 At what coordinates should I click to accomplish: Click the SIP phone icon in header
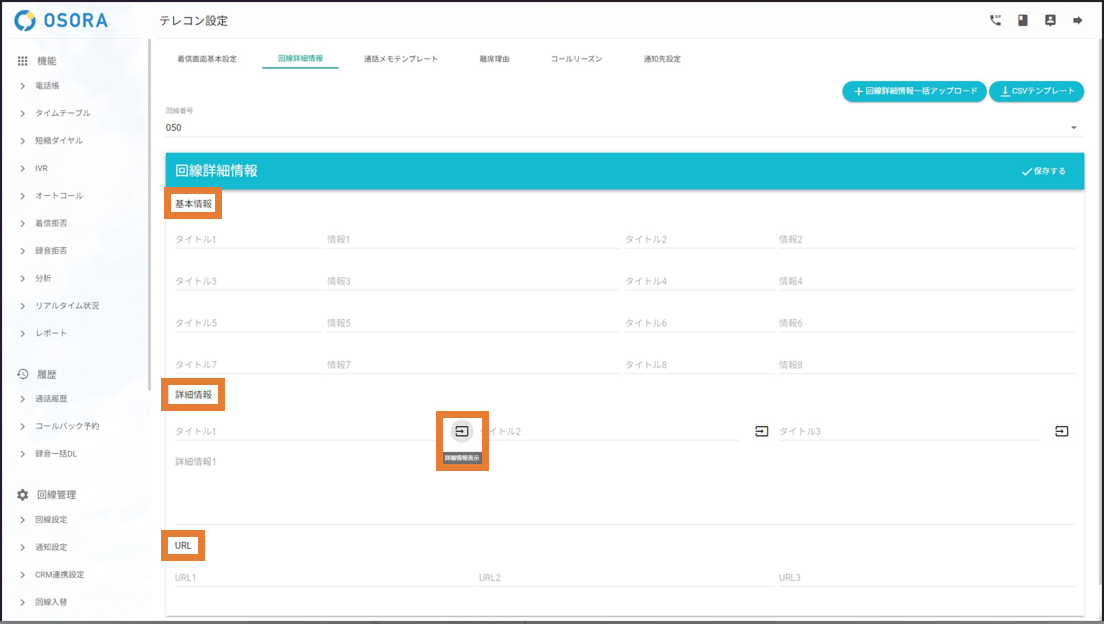[x=995, y=20]
